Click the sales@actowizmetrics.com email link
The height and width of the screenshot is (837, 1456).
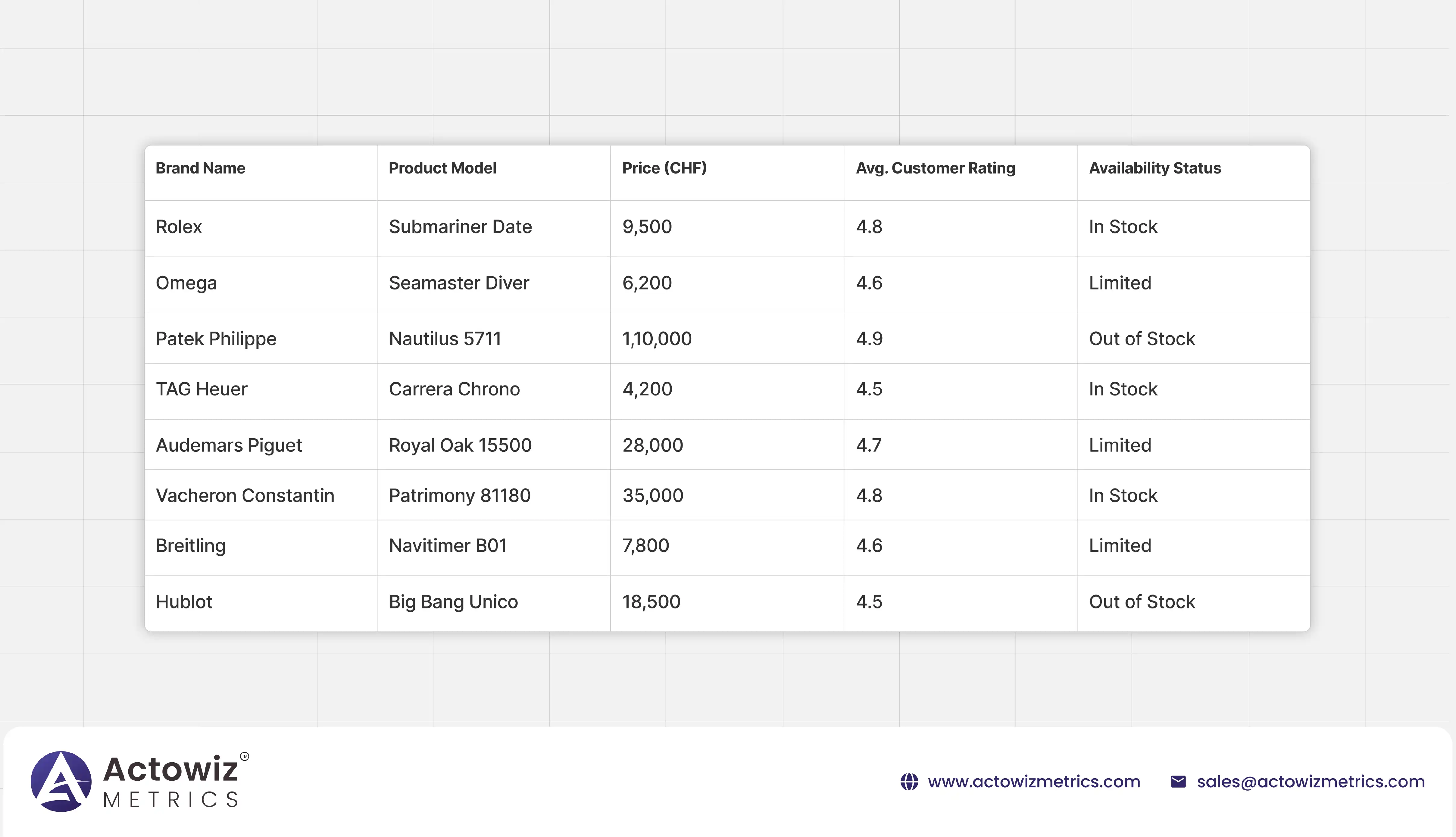point(1311,782)
